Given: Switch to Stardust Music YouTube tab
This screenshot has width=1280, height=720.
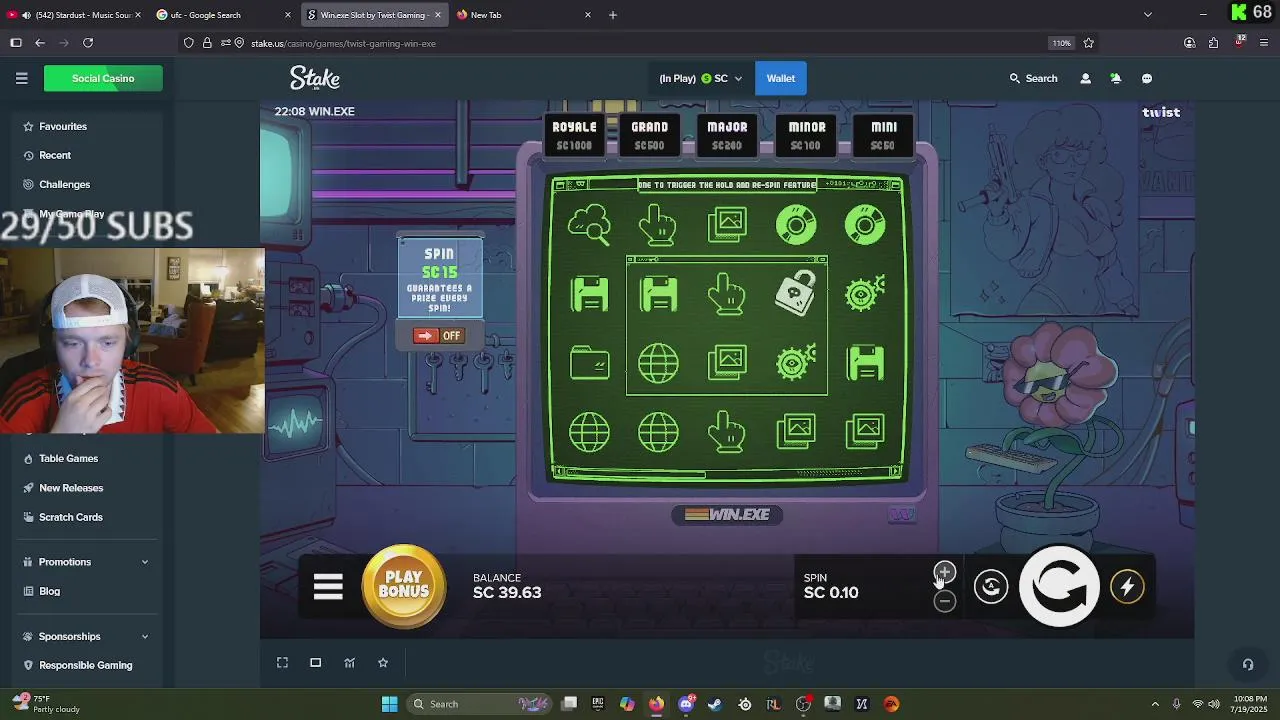Looking at the screenshot, I should [x=75, y=15].
